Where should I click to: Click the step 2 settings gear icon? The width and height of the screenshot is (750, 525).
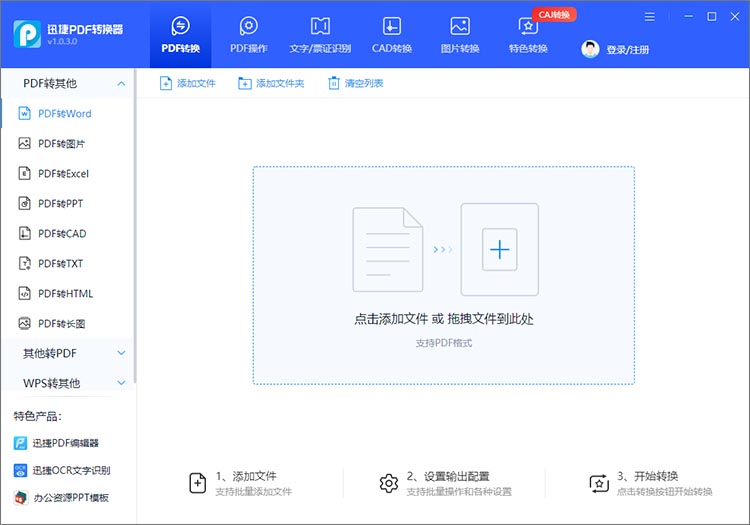[x=388, y=483]
